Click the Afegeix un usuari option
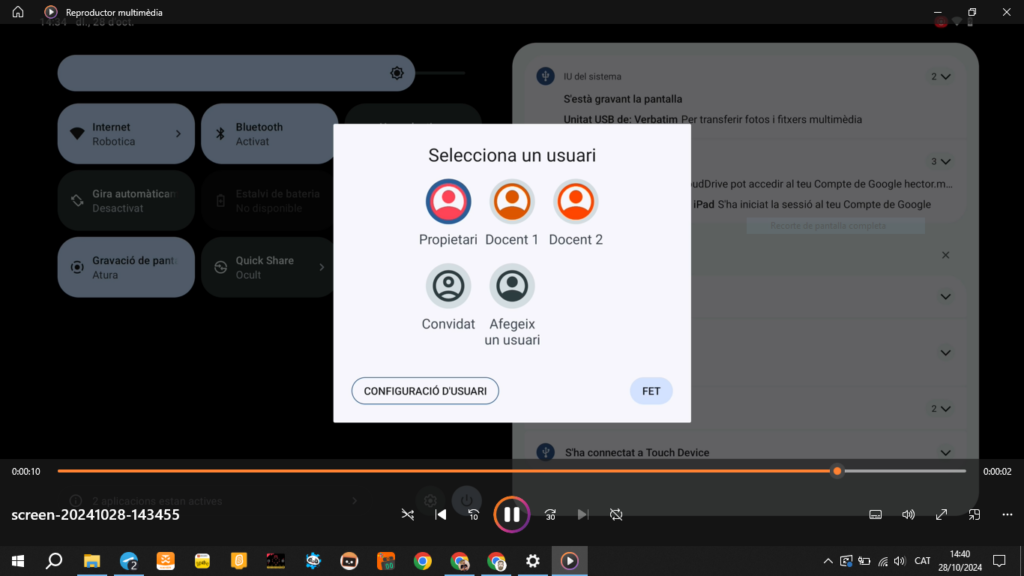1024x576 pixels. [512, 287]
